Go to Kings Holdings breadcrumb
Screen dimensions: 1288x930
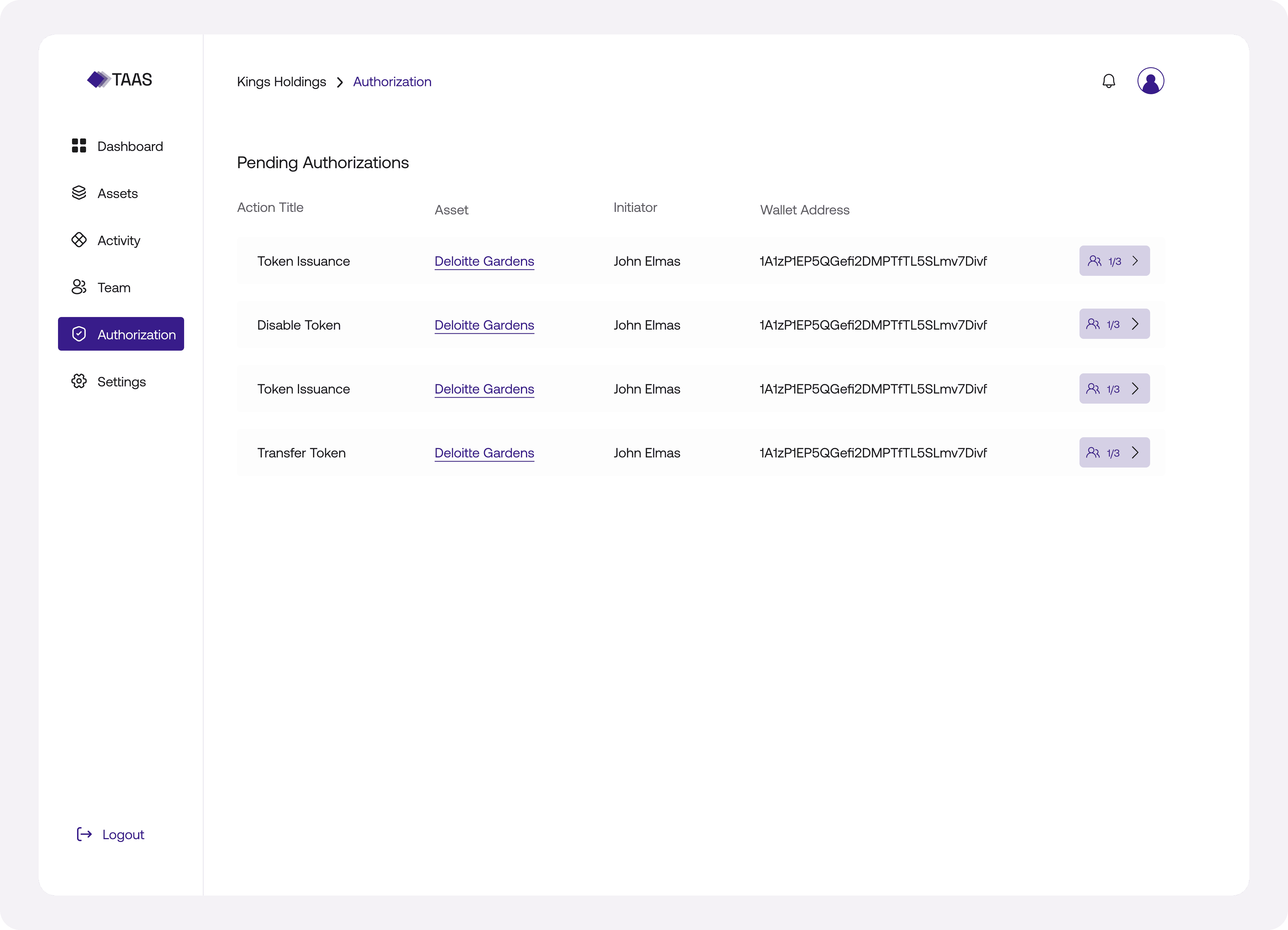pyautogui.click(x=281, y=82)
